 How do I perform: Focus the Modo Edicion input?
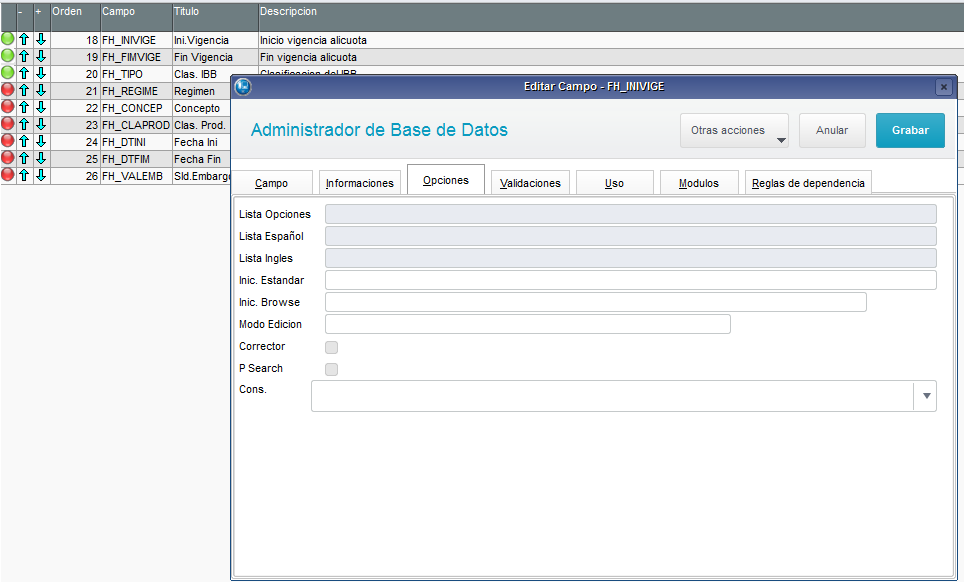527,324
